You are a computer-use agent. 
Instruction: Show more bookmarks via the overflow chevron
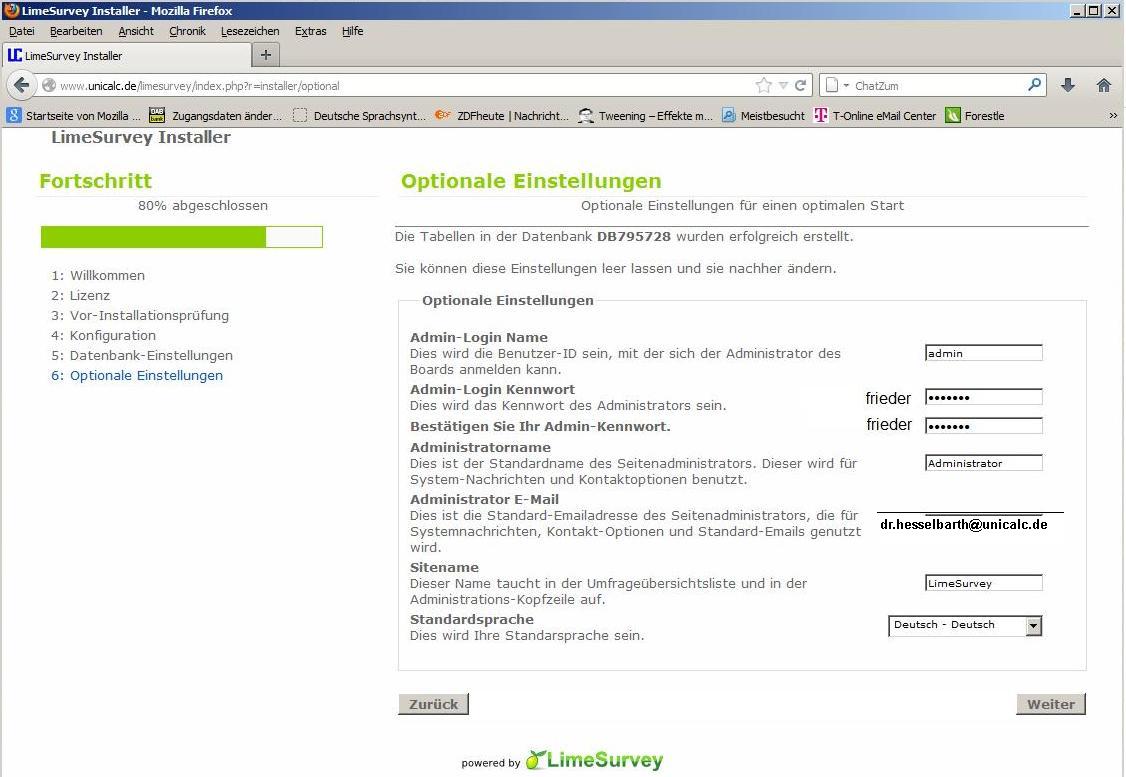1113,116
